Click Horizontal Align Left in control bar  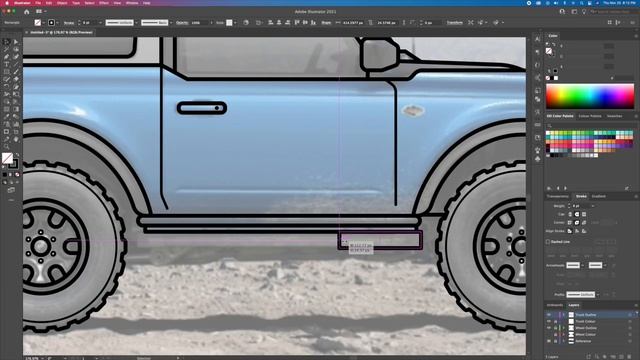point(270,22)
